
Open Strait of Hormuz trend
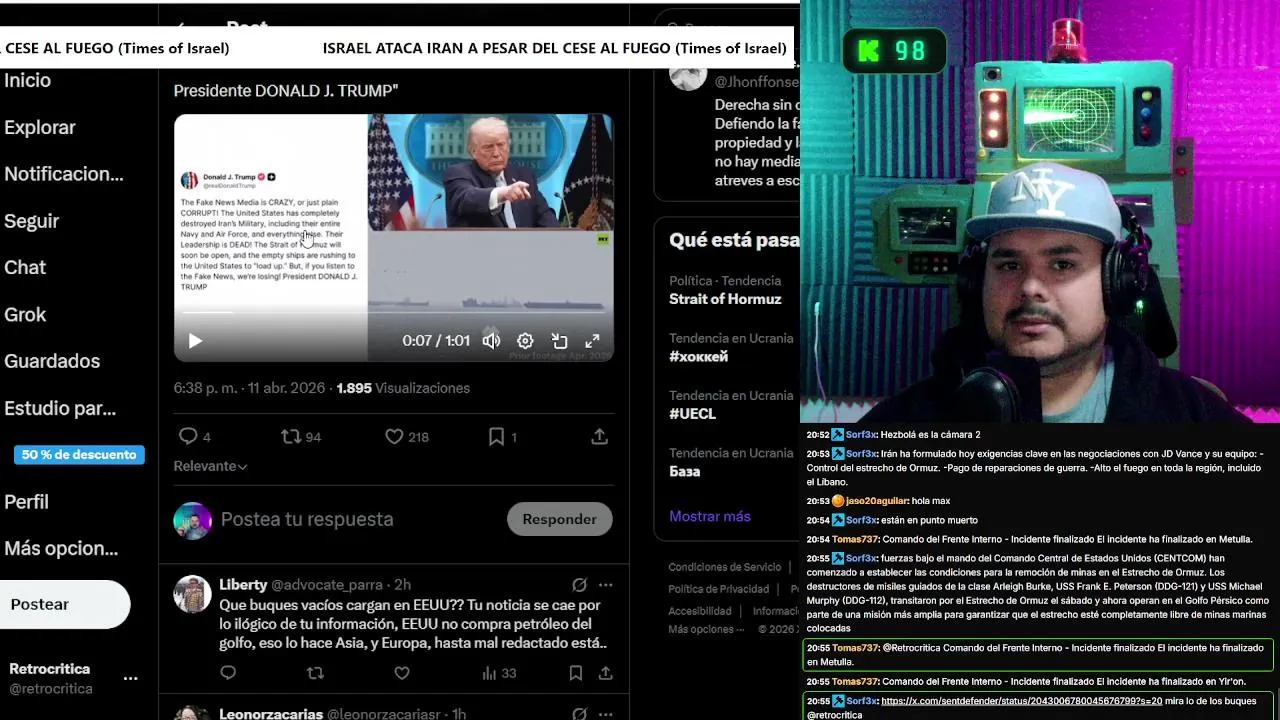coord(725,299)
